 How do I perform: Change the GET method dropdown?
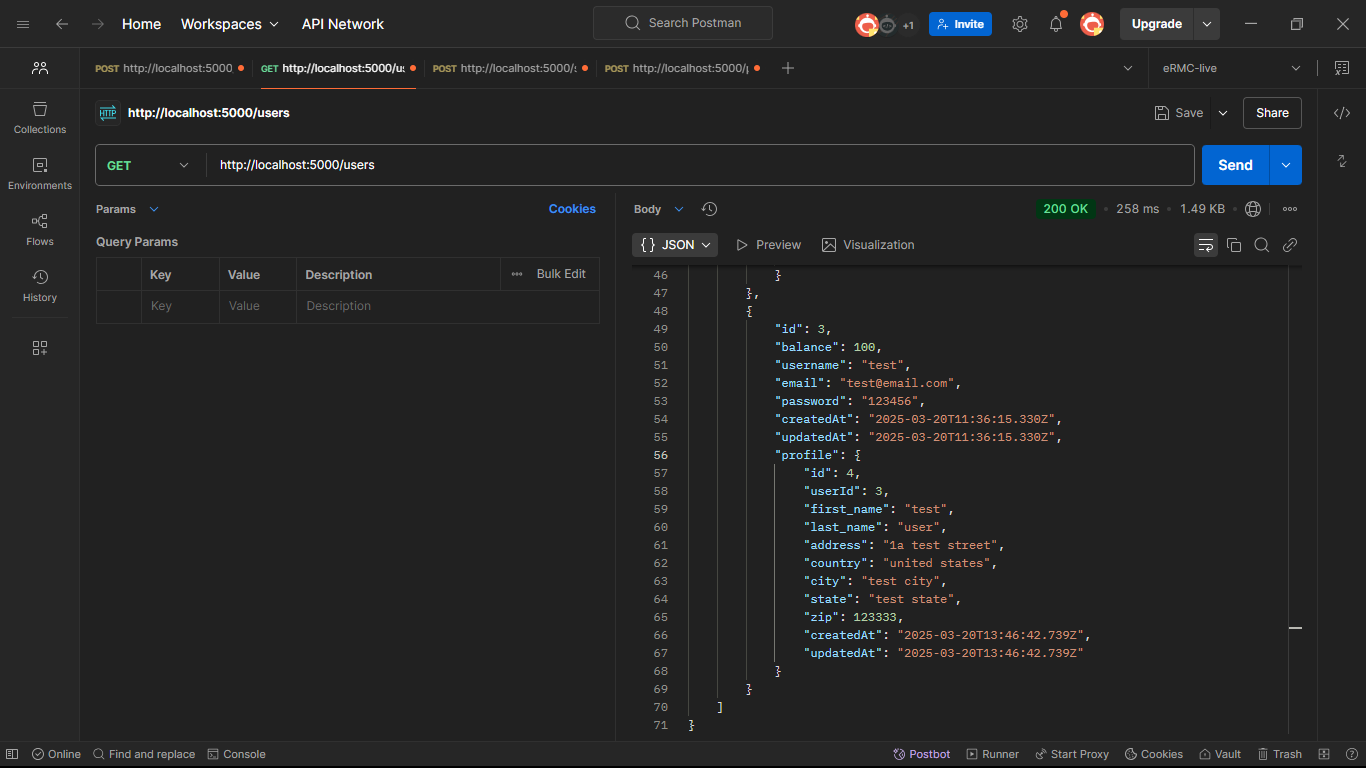pyautogui.click(x=148, y=165)
